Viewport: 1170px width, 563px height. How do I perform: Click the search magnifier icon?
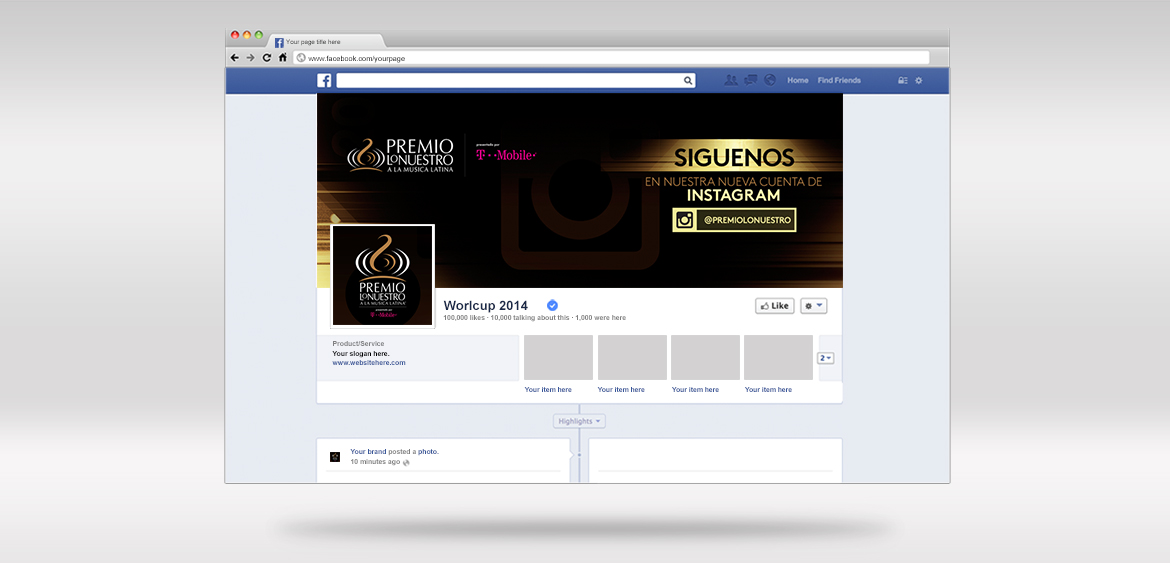688,81
